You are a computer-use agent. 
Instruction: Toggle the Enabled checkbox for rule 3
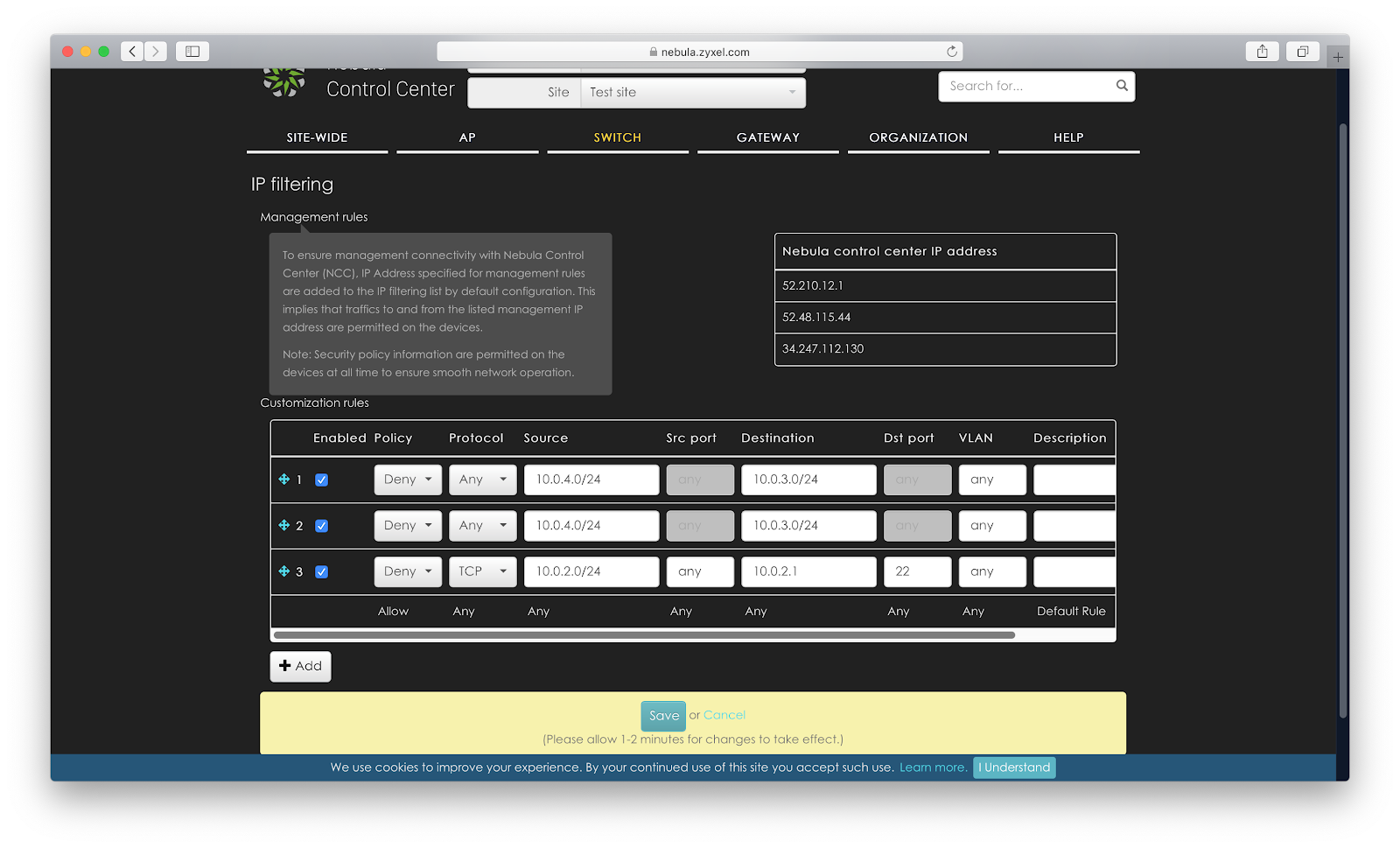[x=321, y=572]
